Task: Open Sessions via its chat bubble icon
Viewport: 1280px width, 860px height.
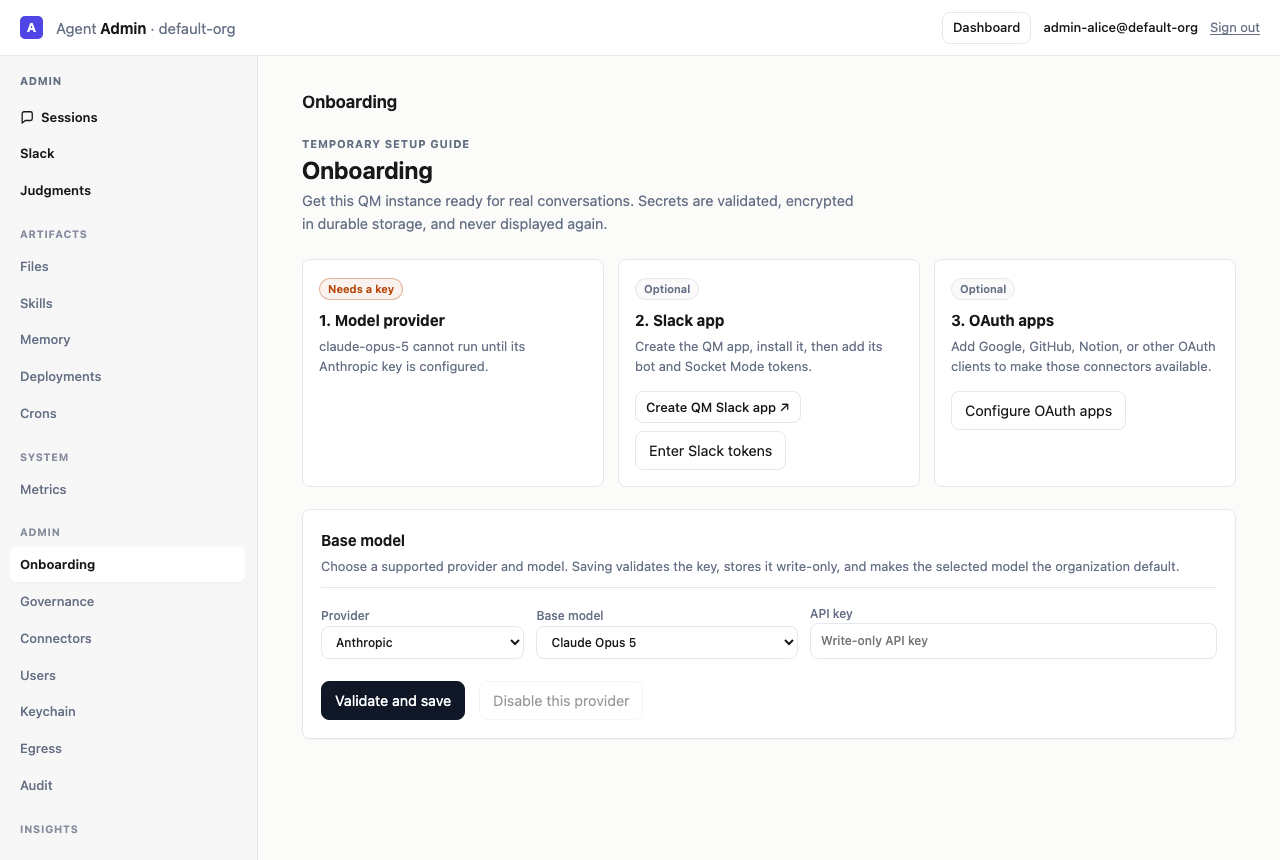Action: (x=27, y=117)
